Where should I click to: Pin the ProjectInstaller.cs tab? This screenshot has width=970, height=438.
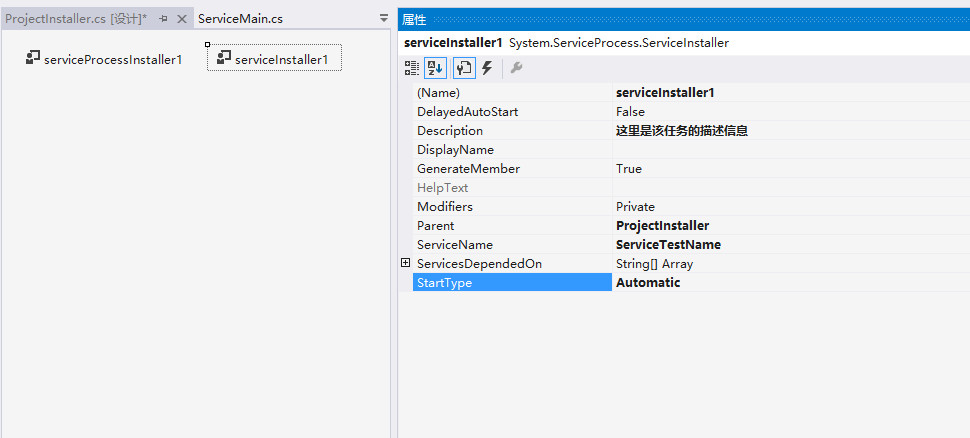pyautogui.click(x=163, y=19)
